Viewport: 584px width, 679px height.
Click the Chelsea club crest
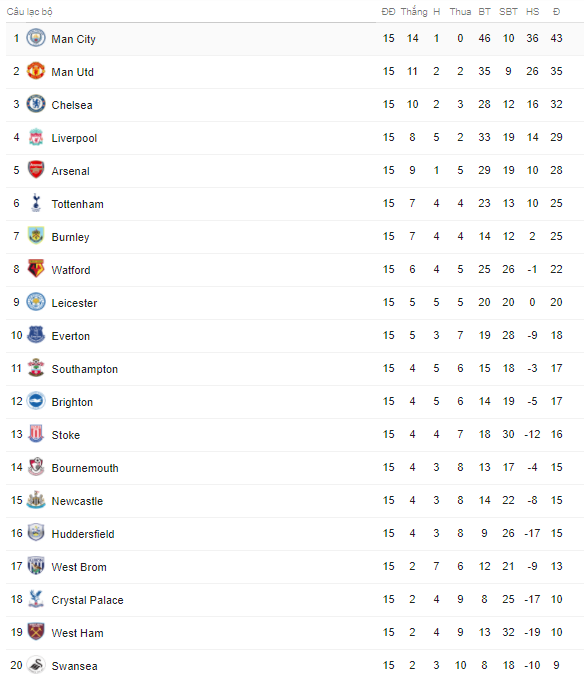pos(36,104)
